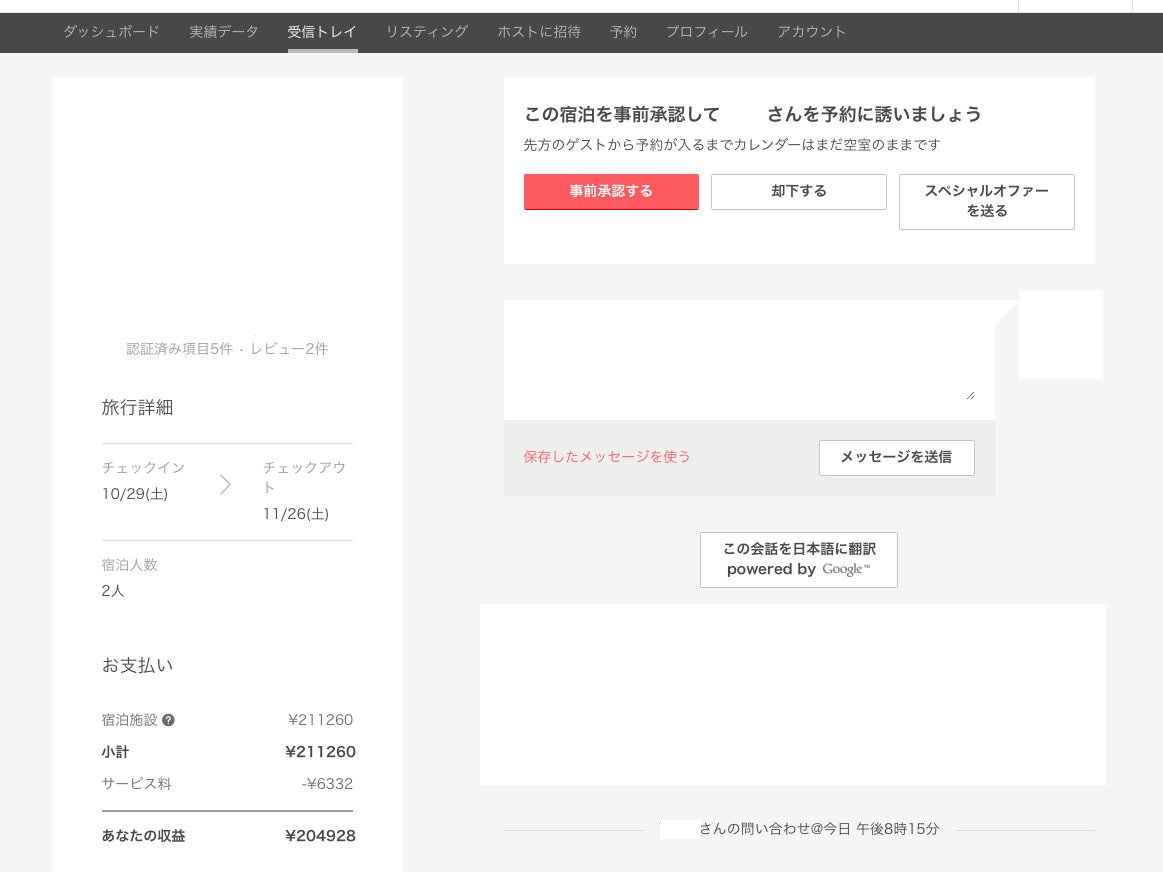This screenshot has height=872, width=1163.
Task: Click the avatar beside the message box
Action: [x=1060, y=335]
